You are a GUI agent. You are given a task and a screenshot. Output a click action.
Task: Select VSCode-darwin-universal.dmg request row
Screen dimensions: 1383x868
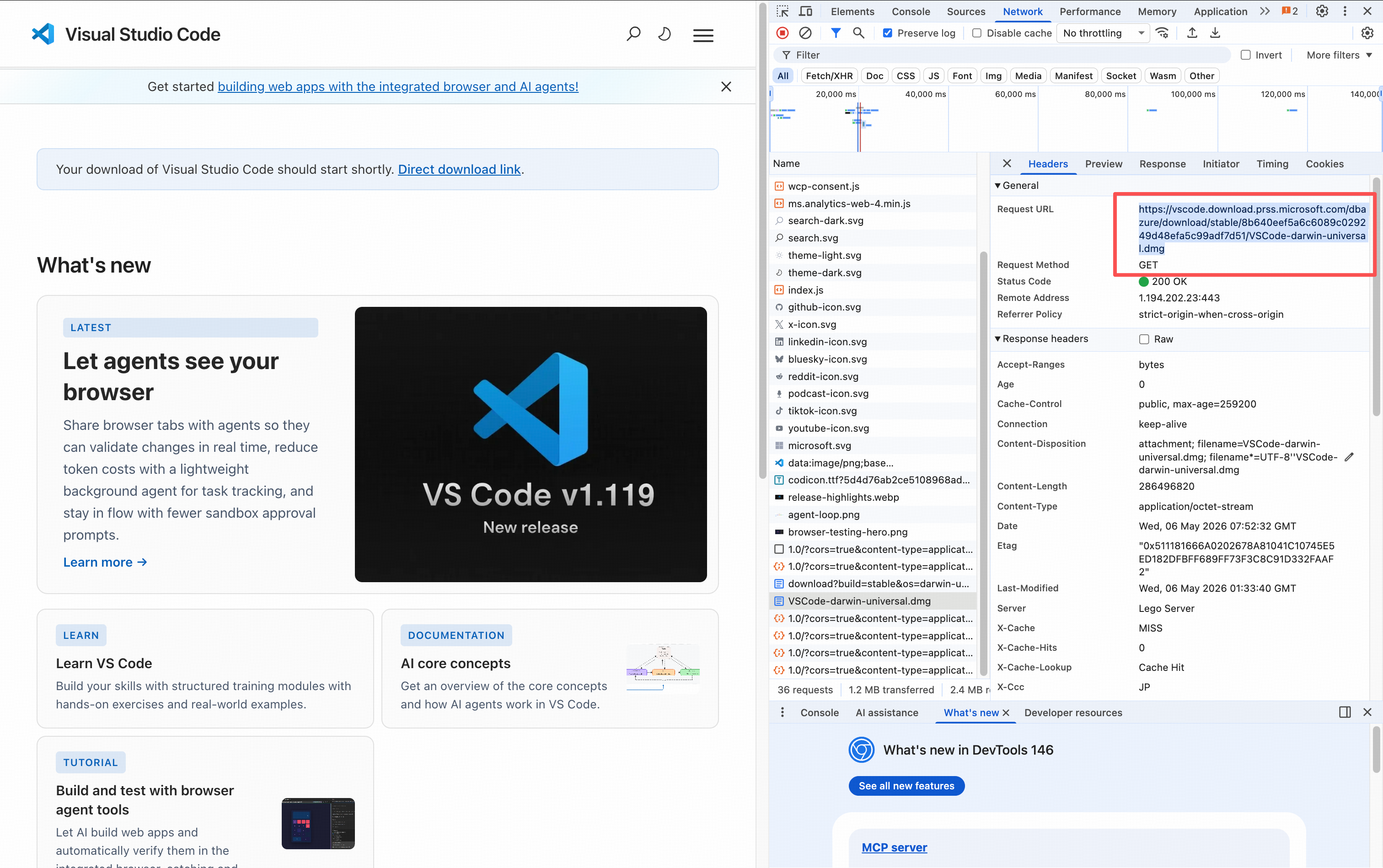coord(872,601)
